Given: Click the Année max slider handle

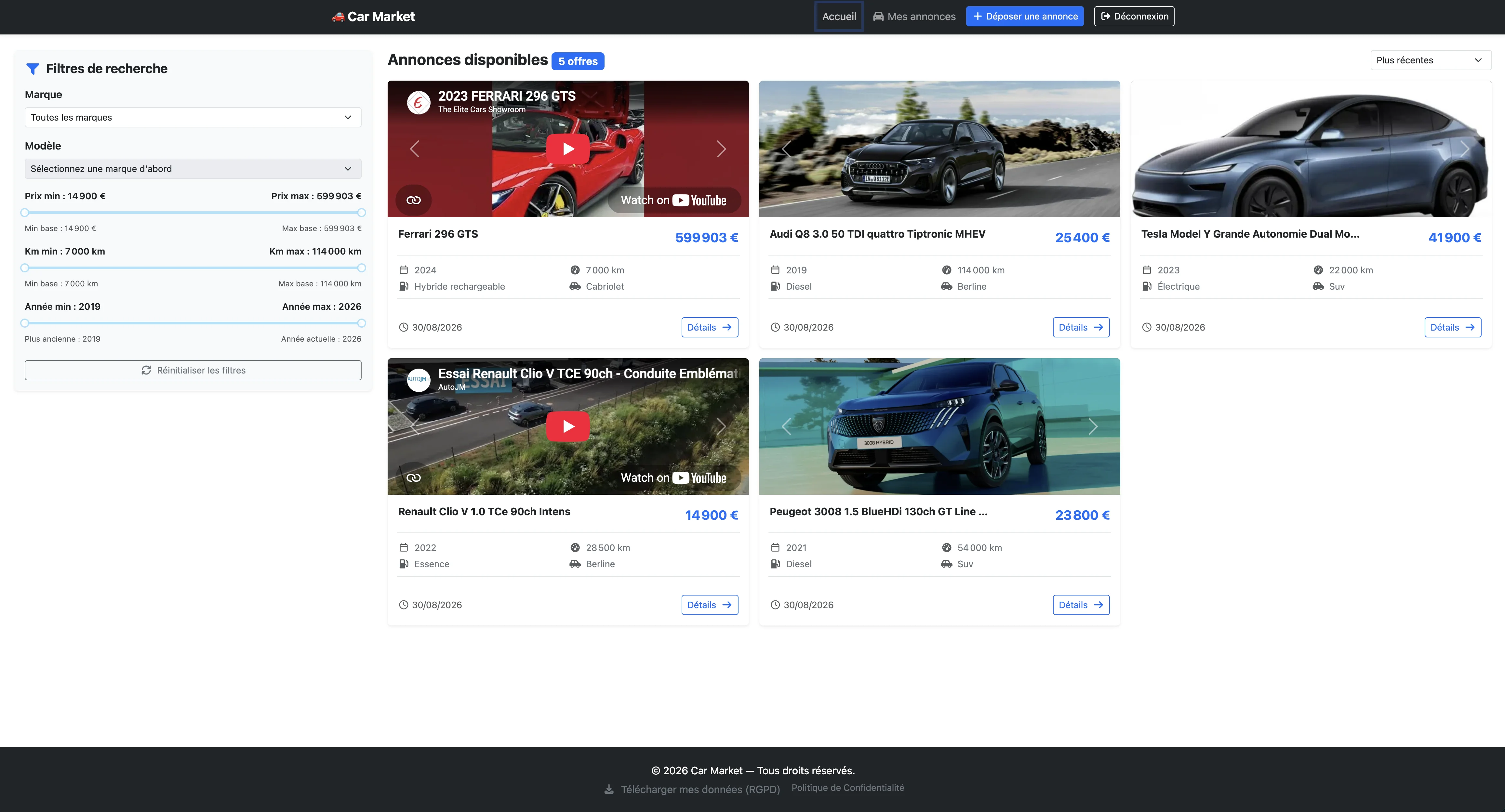Looking at the screenshot, I should [362, 323].
